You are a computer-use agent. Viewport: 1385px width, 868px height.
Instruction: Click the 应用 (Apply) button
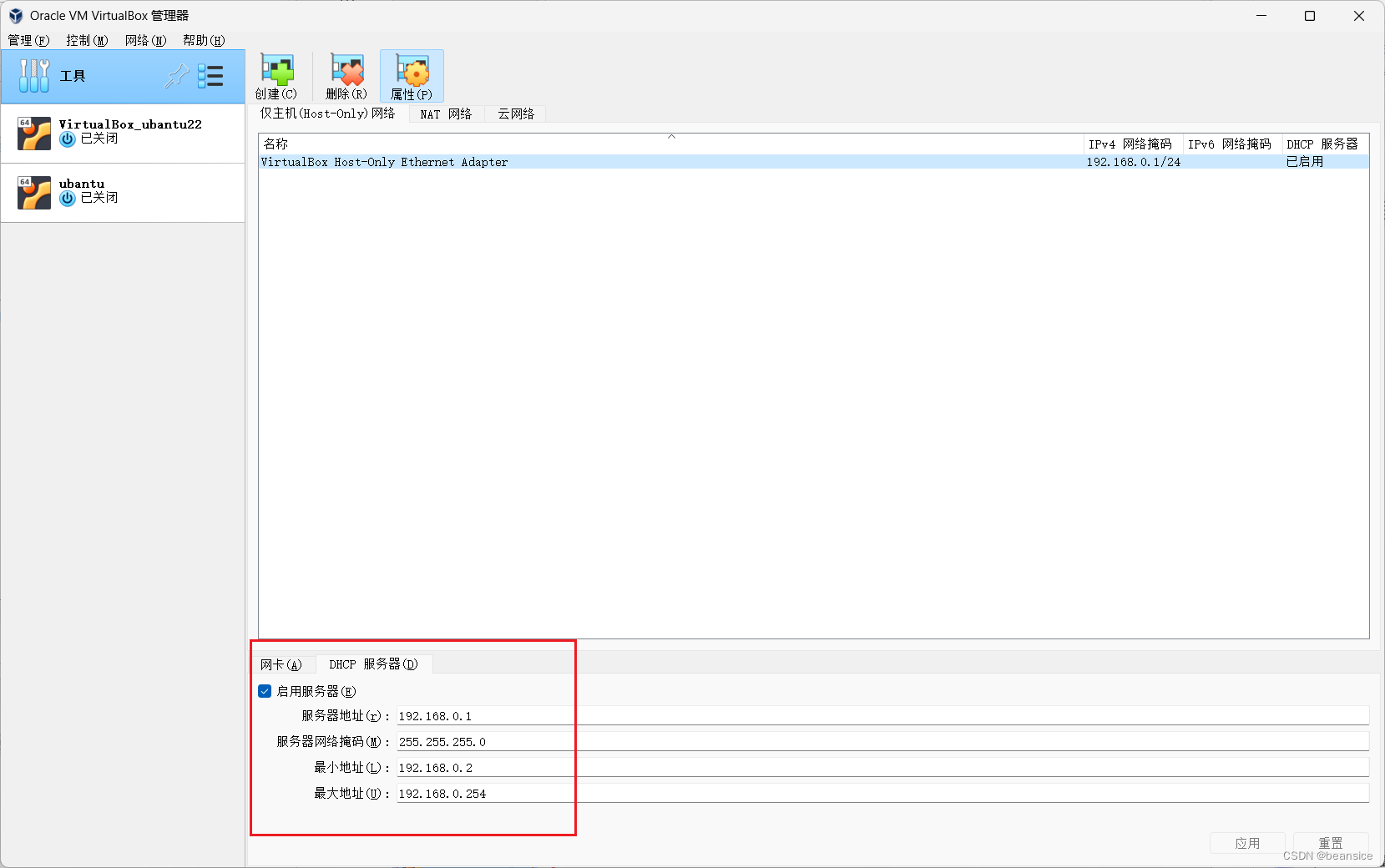[x=1247, y=843]
